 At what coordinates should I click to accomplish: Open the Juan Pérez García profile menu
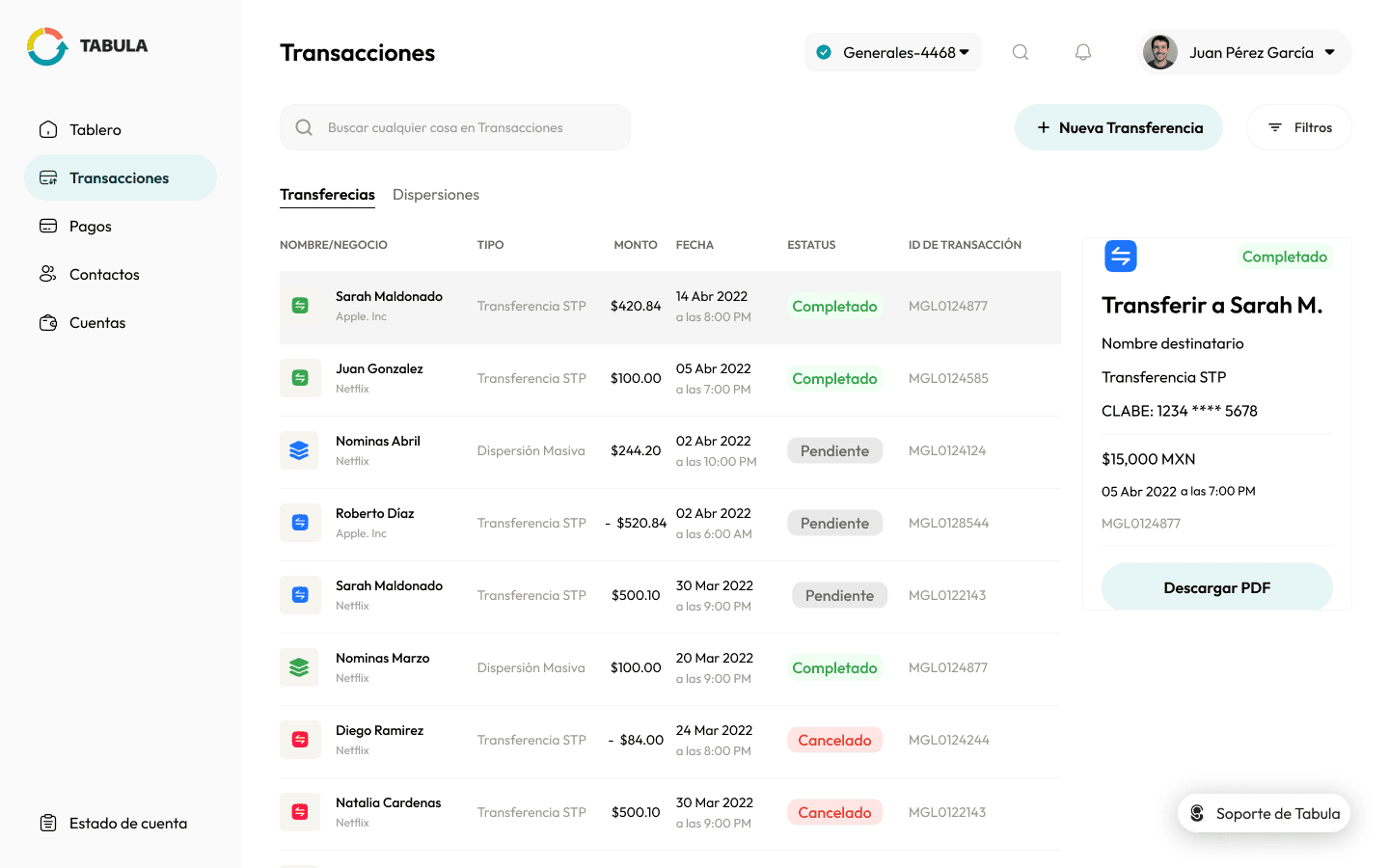click(1243, 52)
